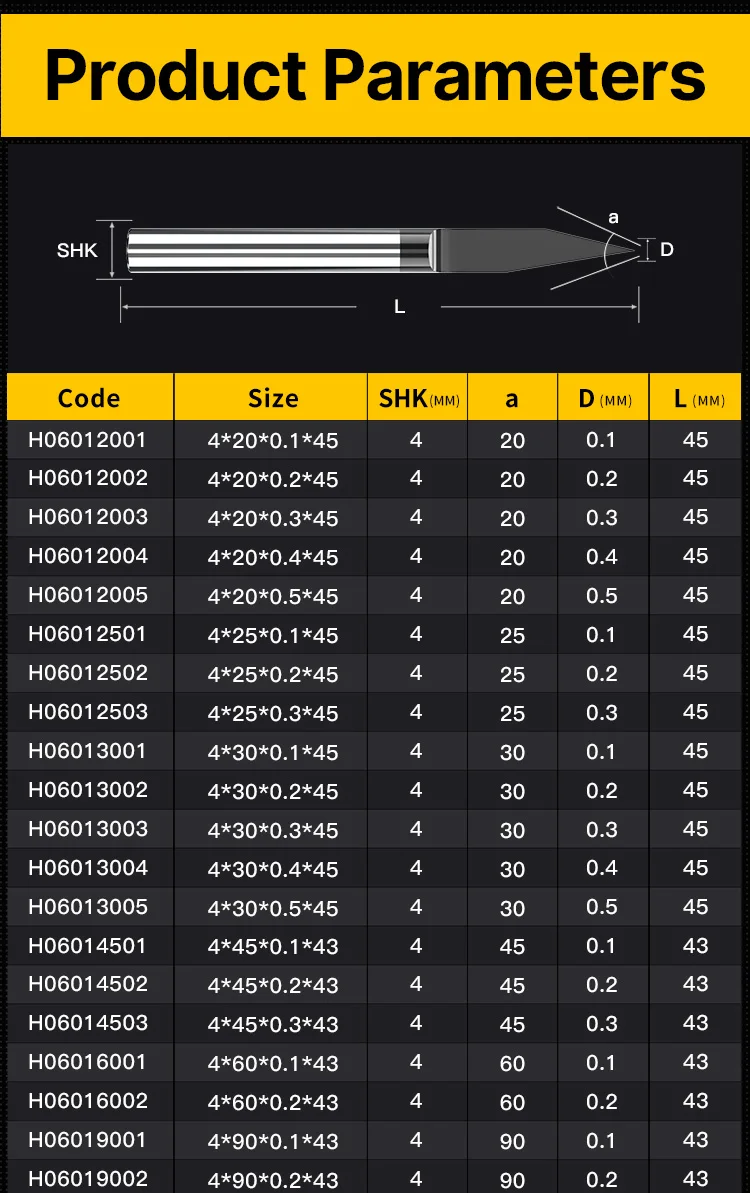
Task: Click size cell 4*90*0.1*43
Action: click(273, 1141)
